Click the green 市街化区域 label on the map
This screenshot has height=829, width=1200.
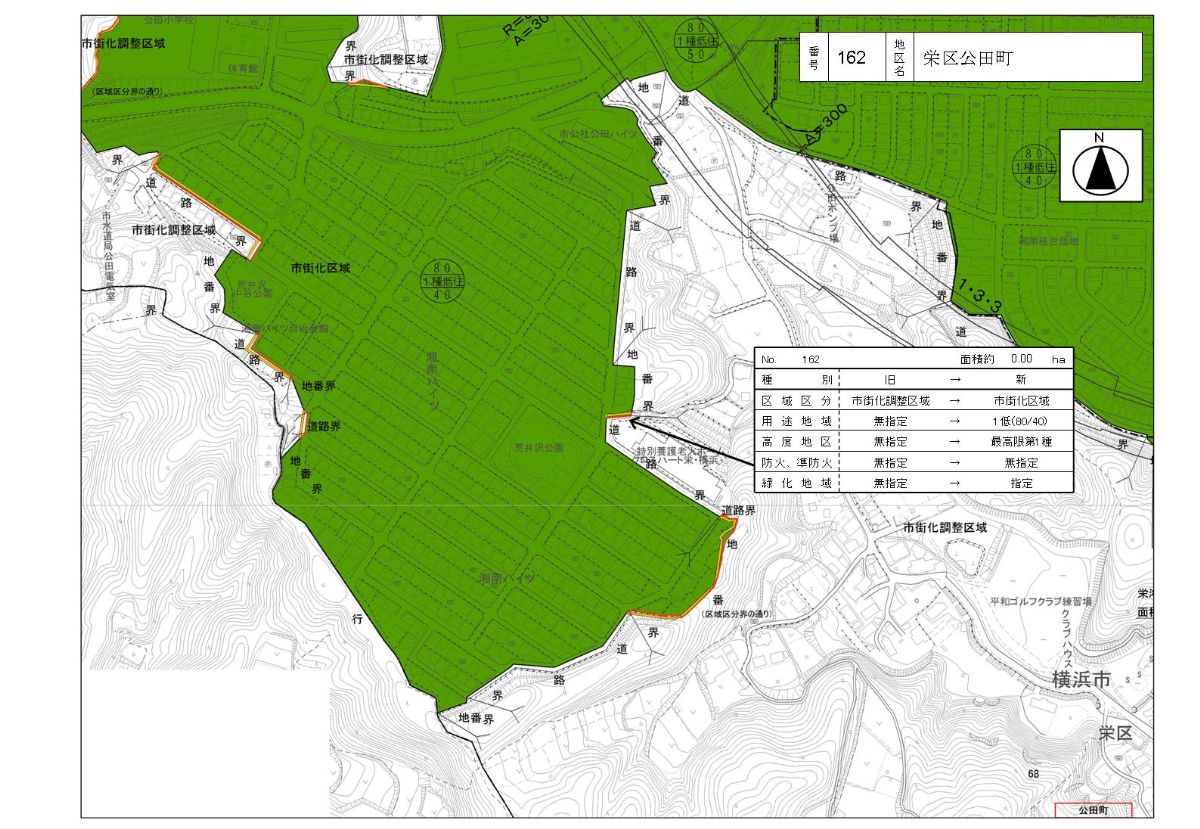point(320,268)
